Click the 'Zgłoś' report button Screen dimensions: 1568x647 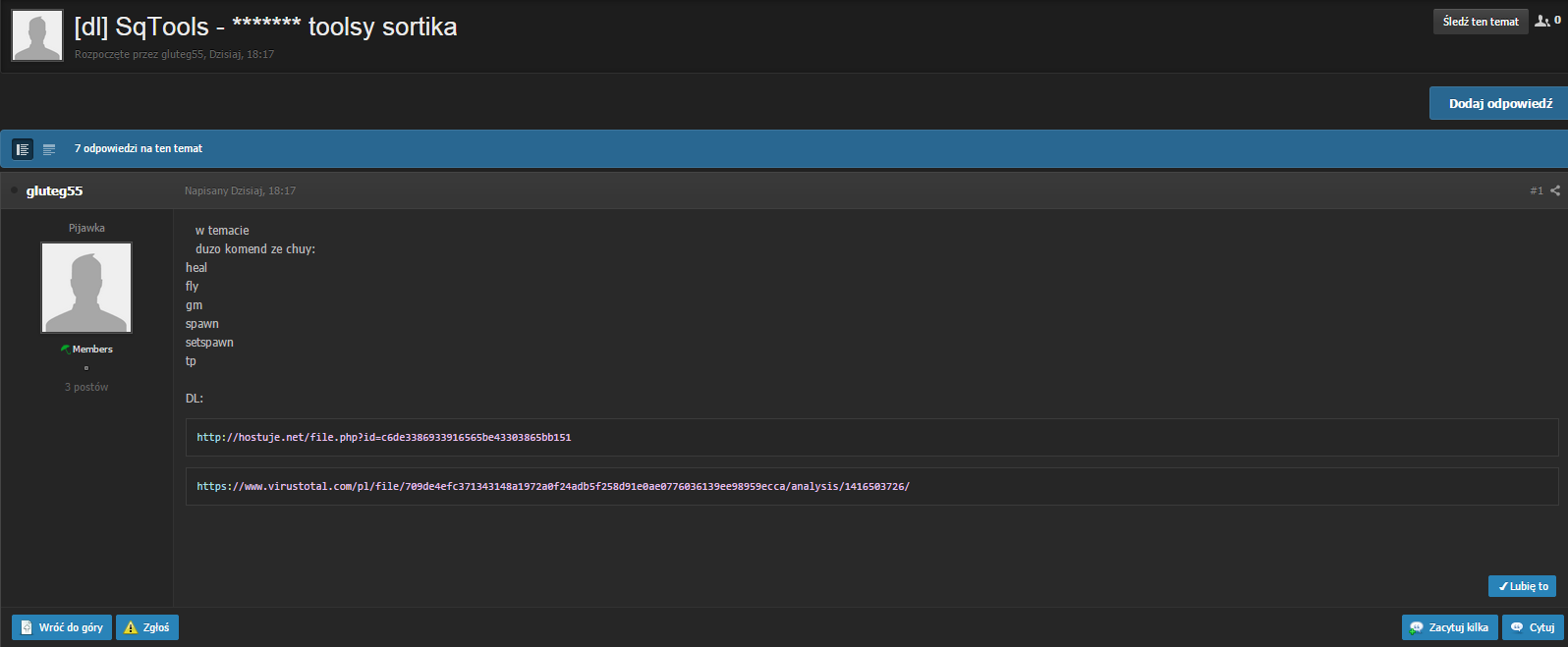click(x=147, y=627)
